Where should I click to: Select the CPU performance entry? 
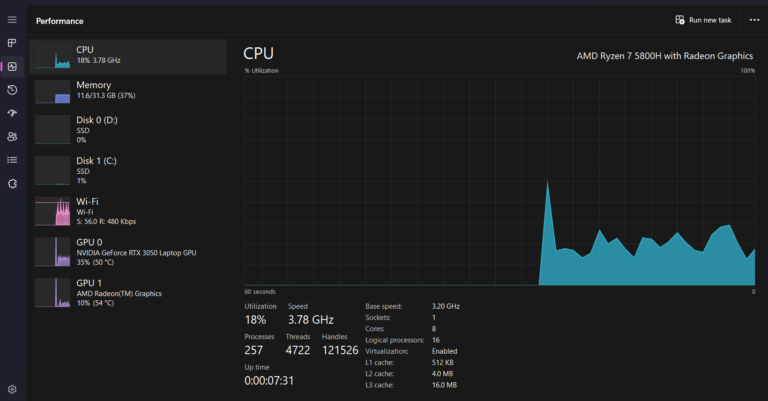pyautogui.click(x=128, y=57)
